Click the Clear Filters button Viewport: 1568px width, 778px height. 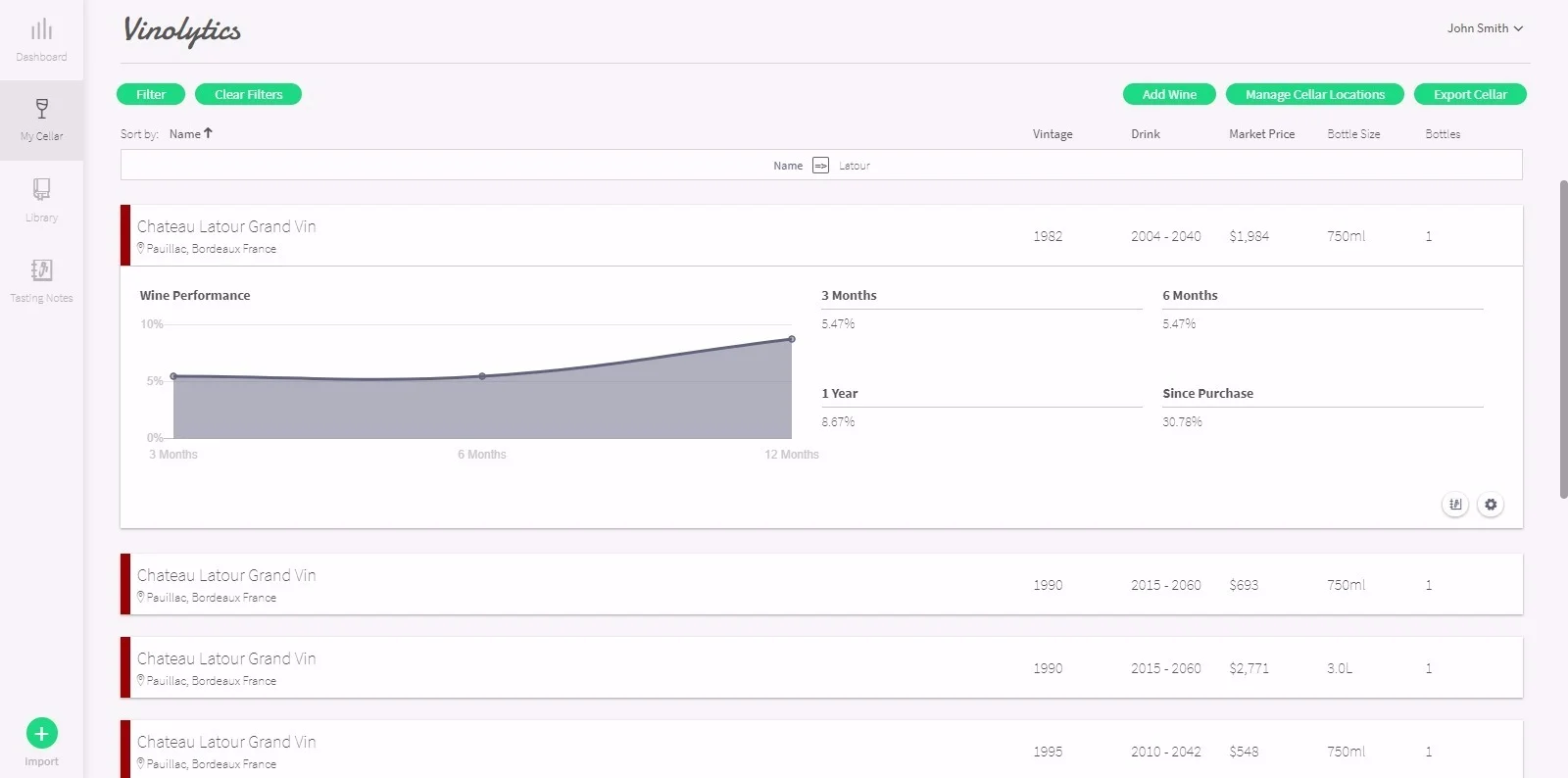[x=248, y=94]
